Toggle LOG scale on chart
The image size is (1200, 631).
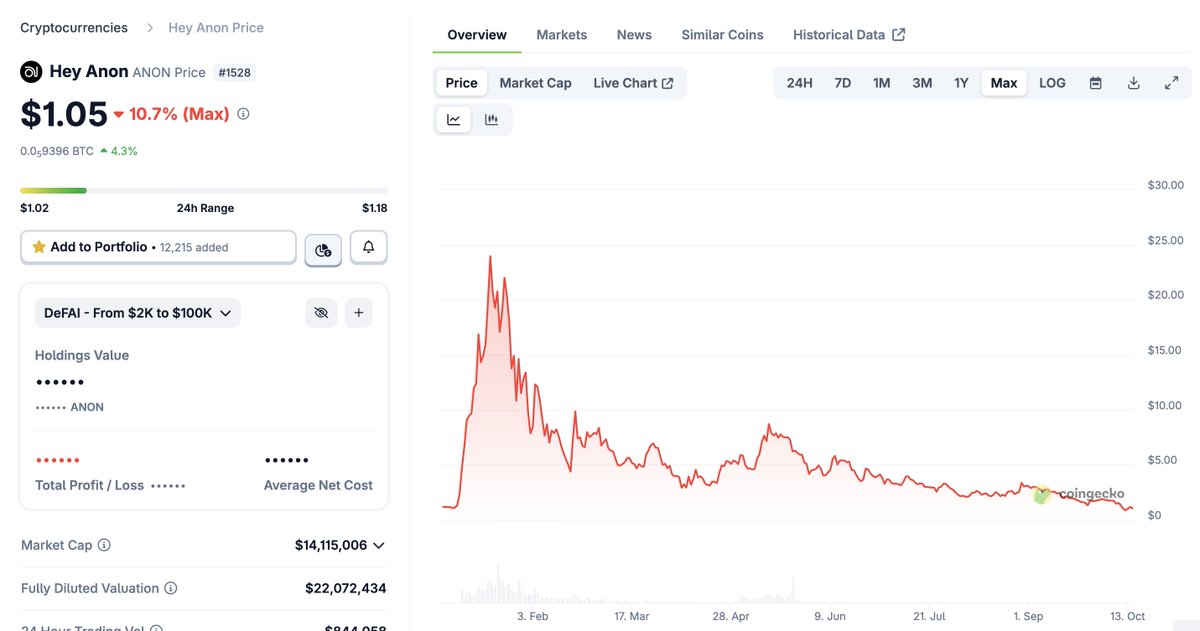[x=1052, y=83]
